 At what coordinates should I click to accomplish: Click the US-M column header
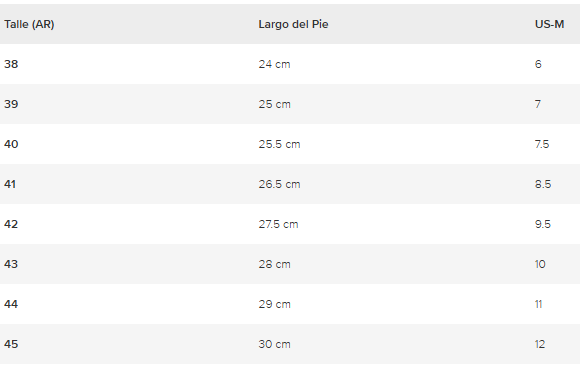coord(549,24)
